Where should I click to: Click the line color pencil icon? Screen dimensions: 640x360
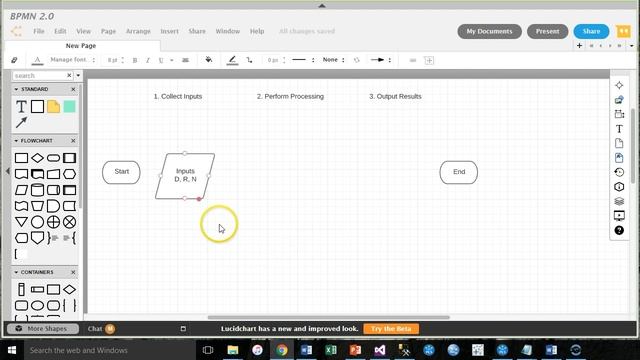pyautogui.click(x=232, y=60)
